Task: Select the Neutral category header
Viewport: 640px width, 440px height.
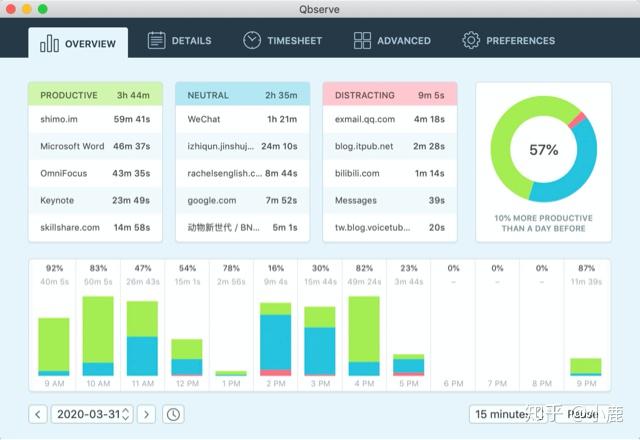Action: [x=242, y=95]
